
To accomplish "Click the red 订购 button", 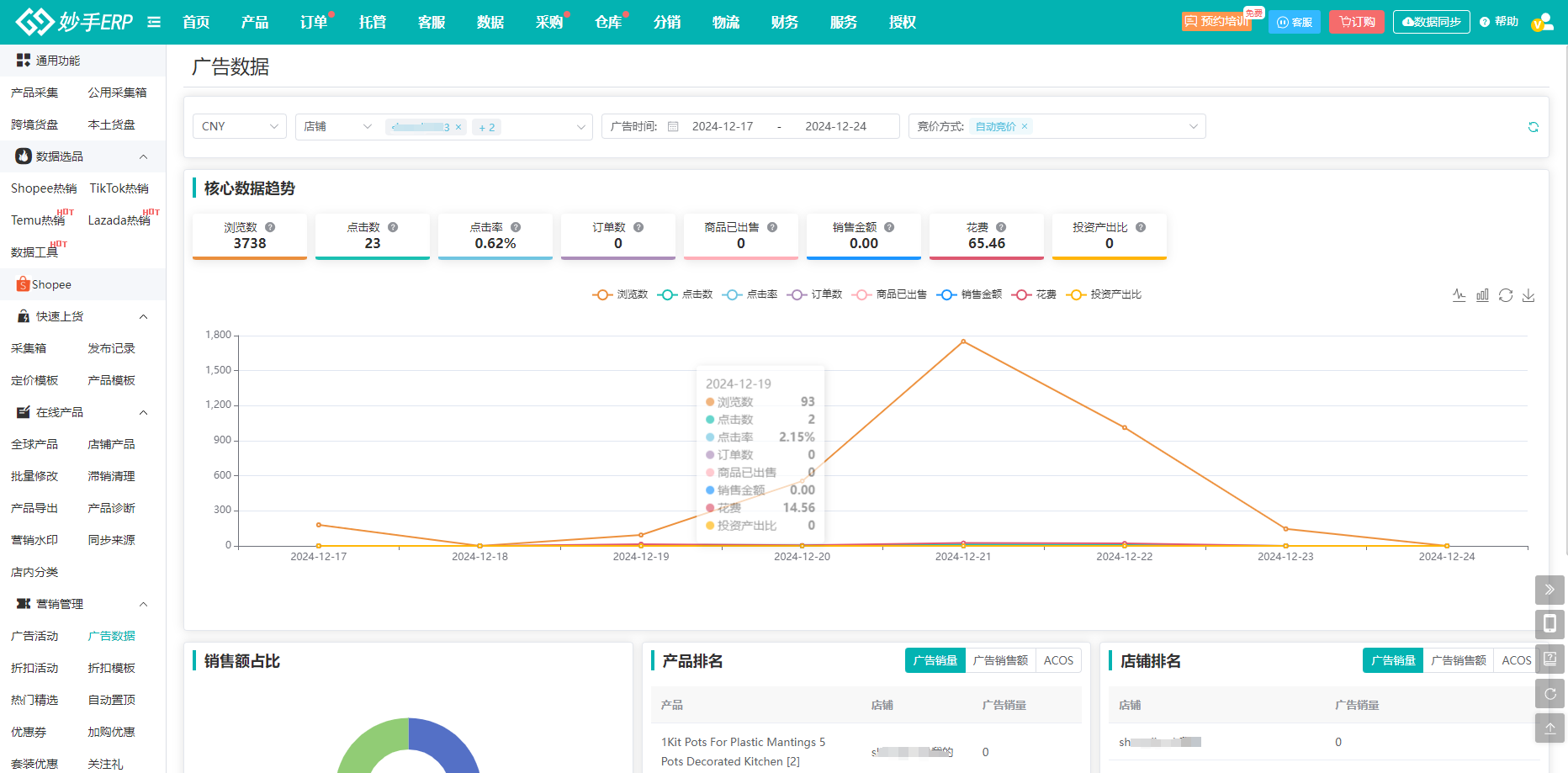I will (1357, 22).
